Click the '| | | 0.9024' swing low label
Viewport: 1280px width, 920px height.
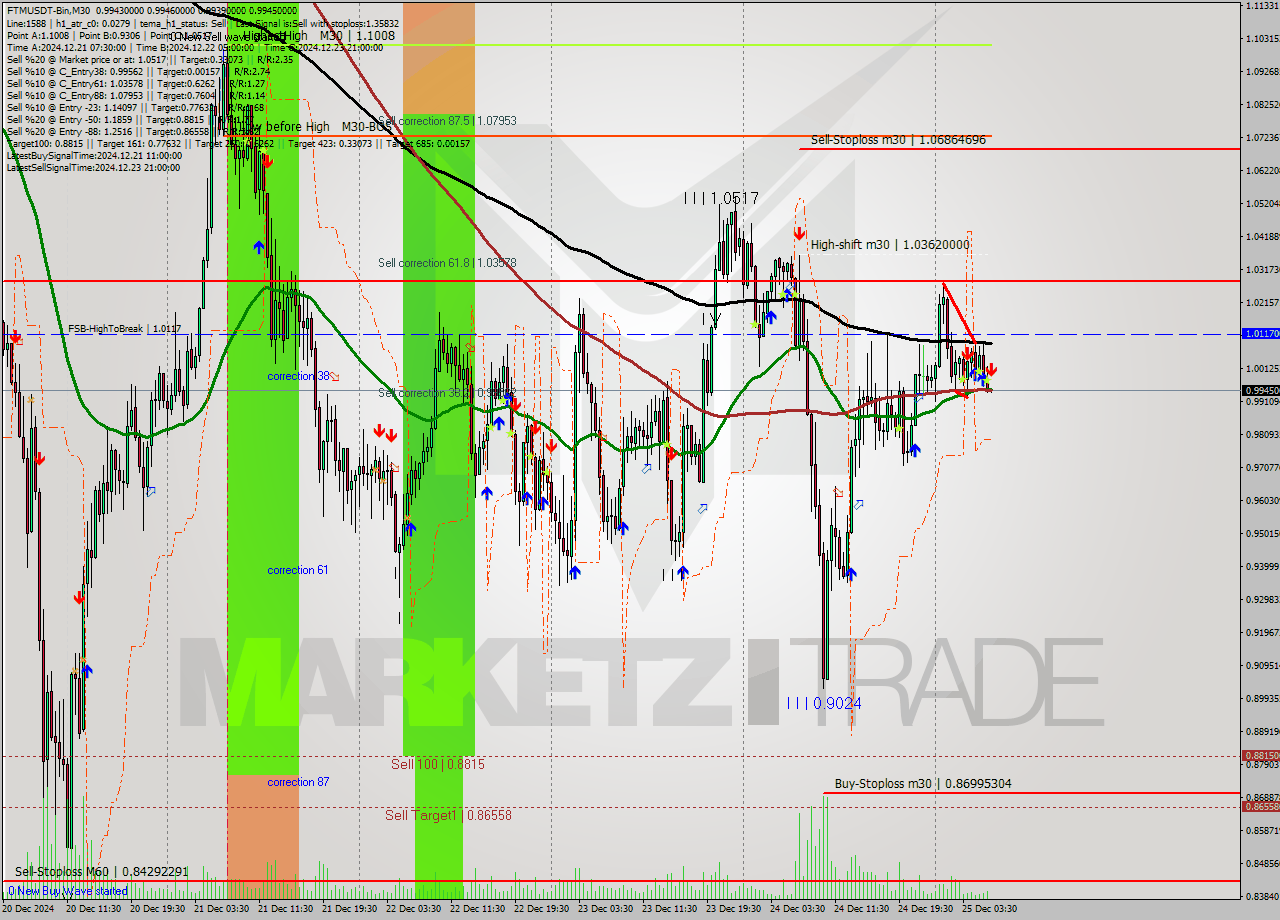823,703
